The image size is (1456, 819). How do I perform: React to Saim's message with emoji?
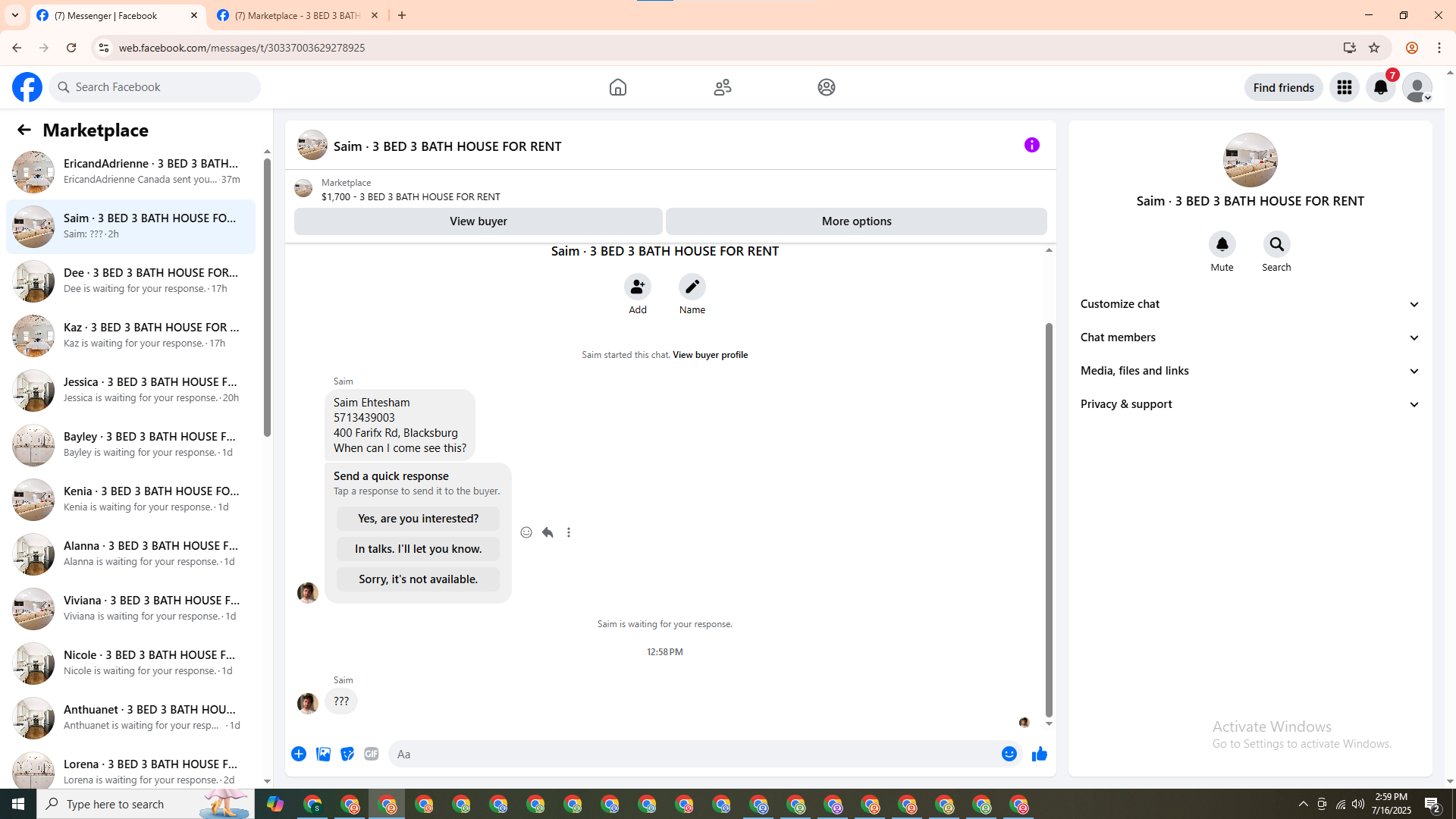coord(526,532)
